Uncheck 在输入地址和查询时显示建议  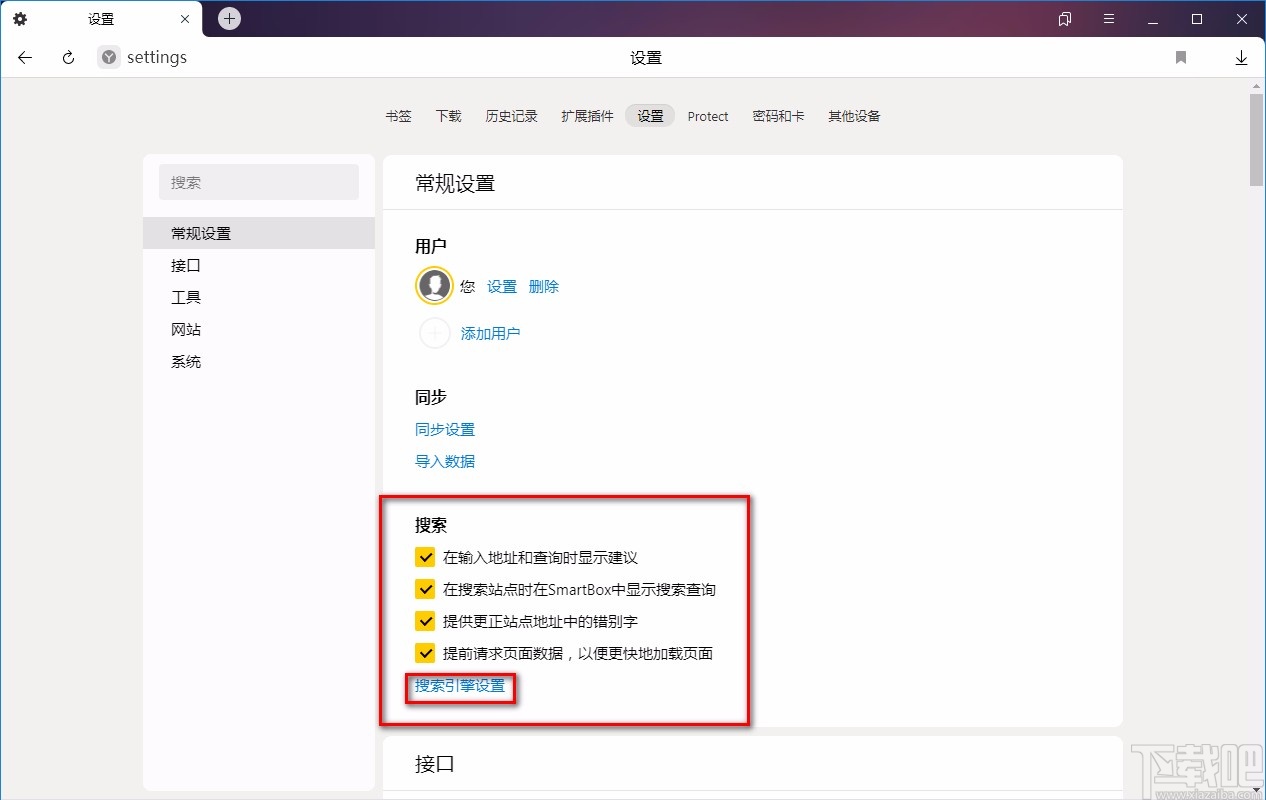[425, 557]
